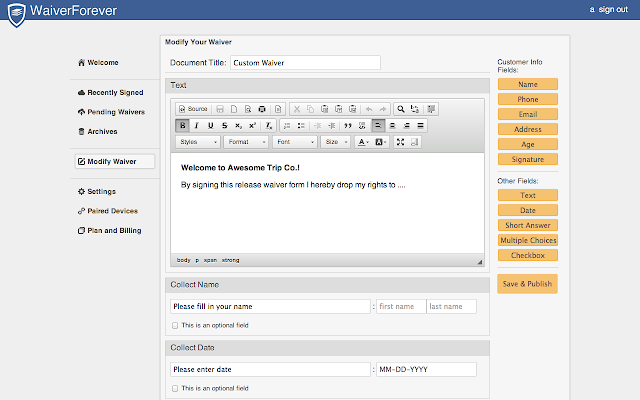Click the Save & Publish button
Viewport: 640px width, 400px height.
pos(527,284)
